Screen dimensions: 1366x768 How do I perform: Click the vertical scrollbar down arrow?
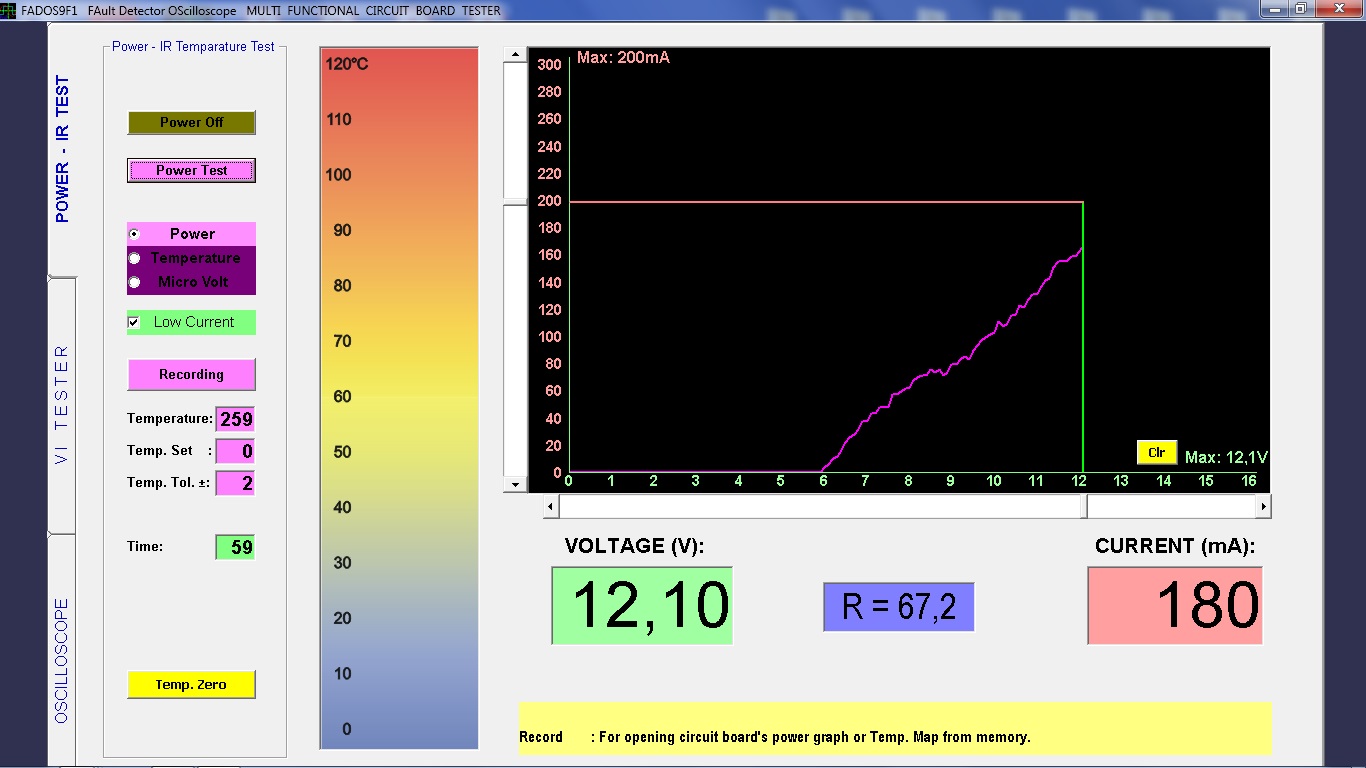515,484
